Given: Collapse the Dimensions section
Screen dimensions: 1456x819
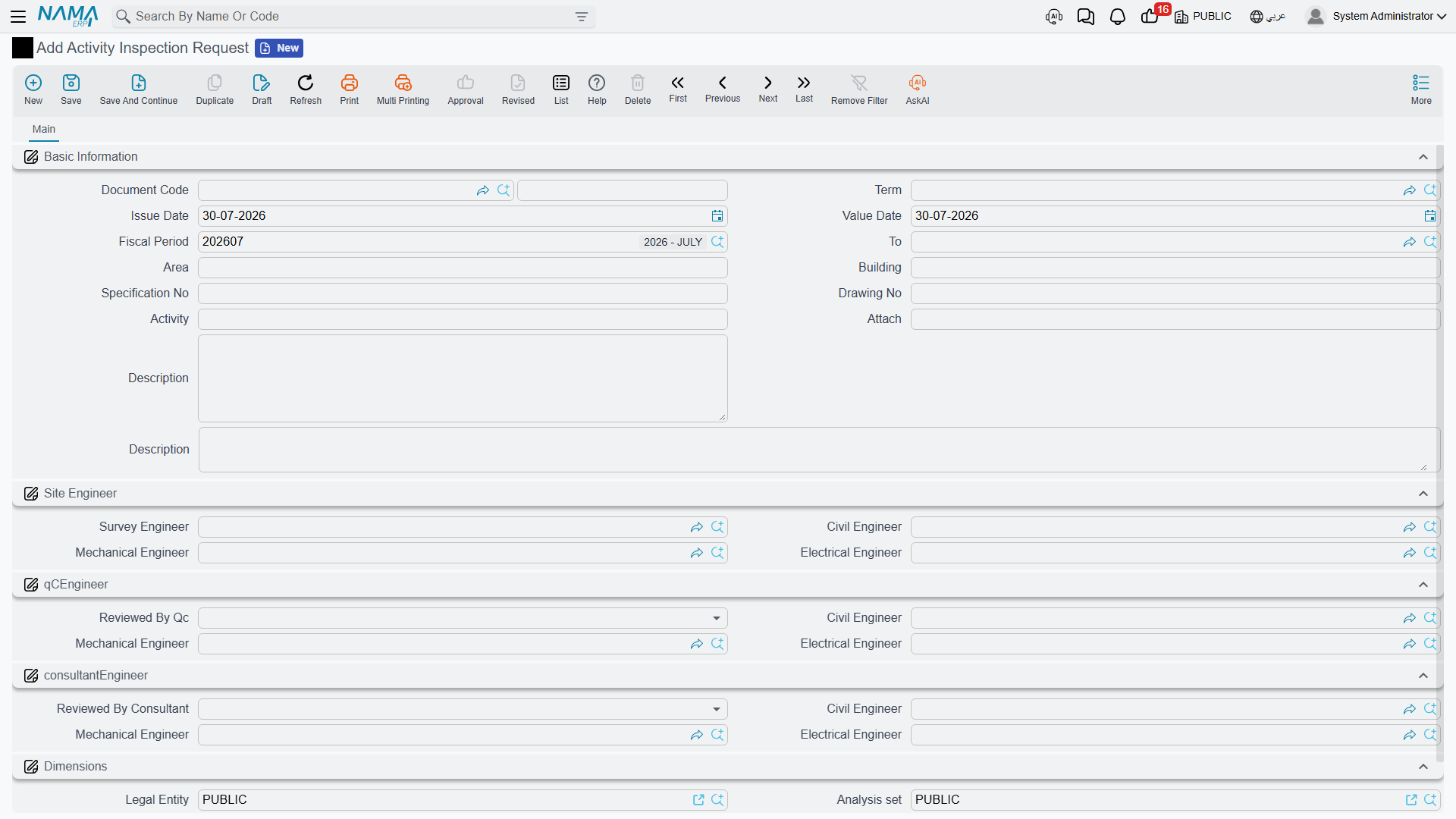Looking at the screenshot, I should (x=1423, y=767).
